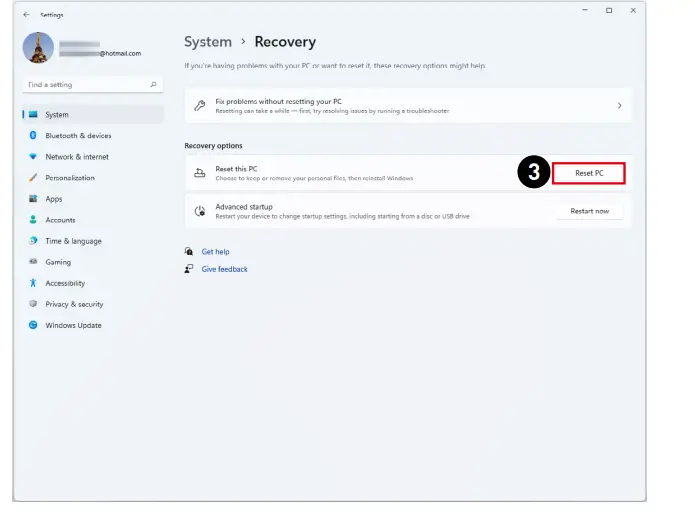Click the Privacy shield icon
The height and width of the screenshot is (514, 695).
(x=33, y=304)
